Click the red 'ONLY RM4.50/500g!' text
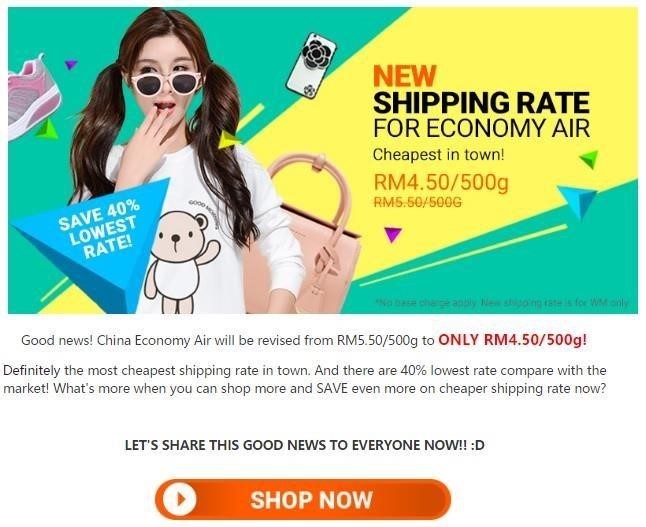 [x=513, y=340]
